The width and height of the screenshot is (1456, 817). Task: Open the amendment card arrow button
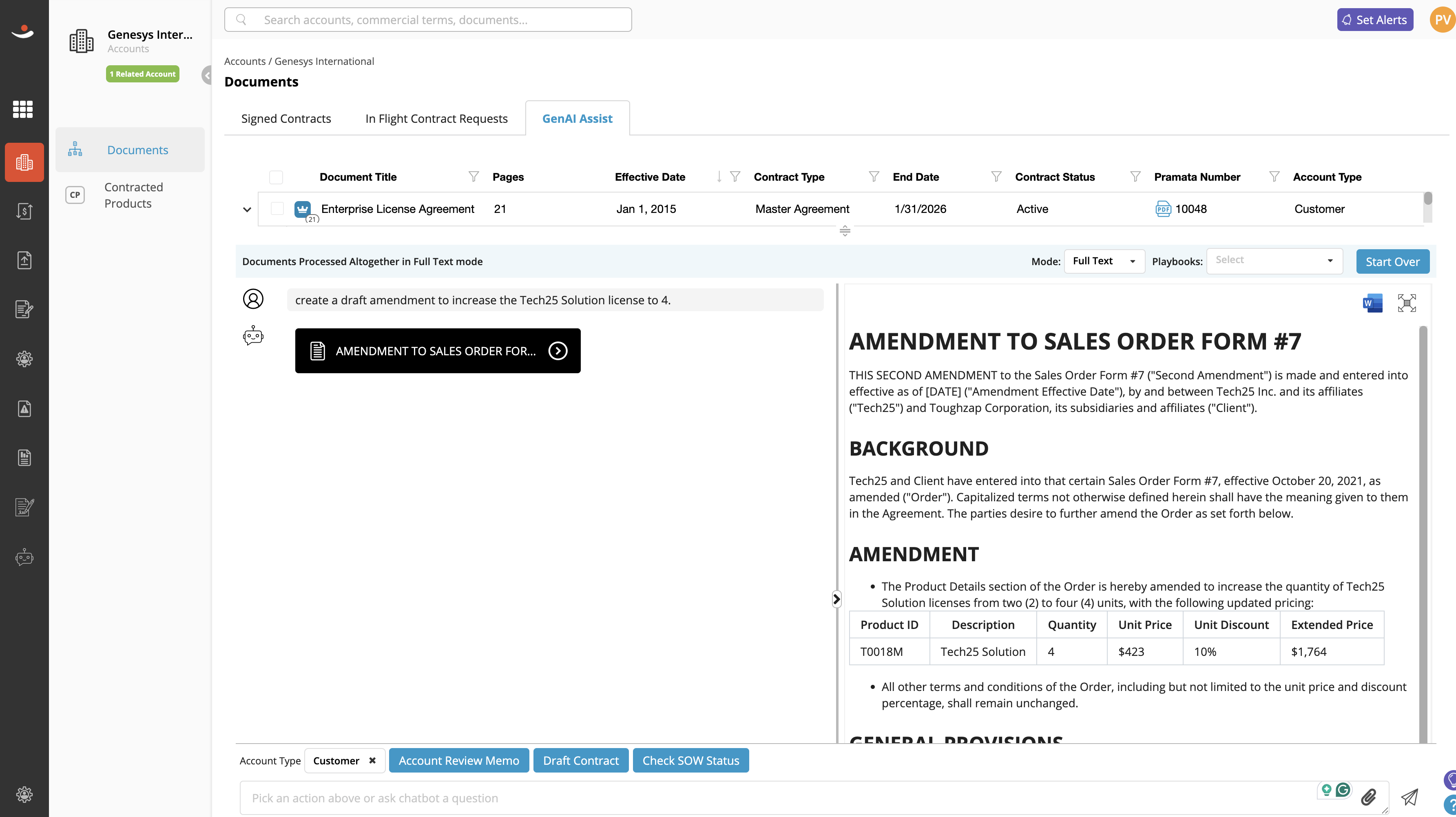[x=558, y=350]
